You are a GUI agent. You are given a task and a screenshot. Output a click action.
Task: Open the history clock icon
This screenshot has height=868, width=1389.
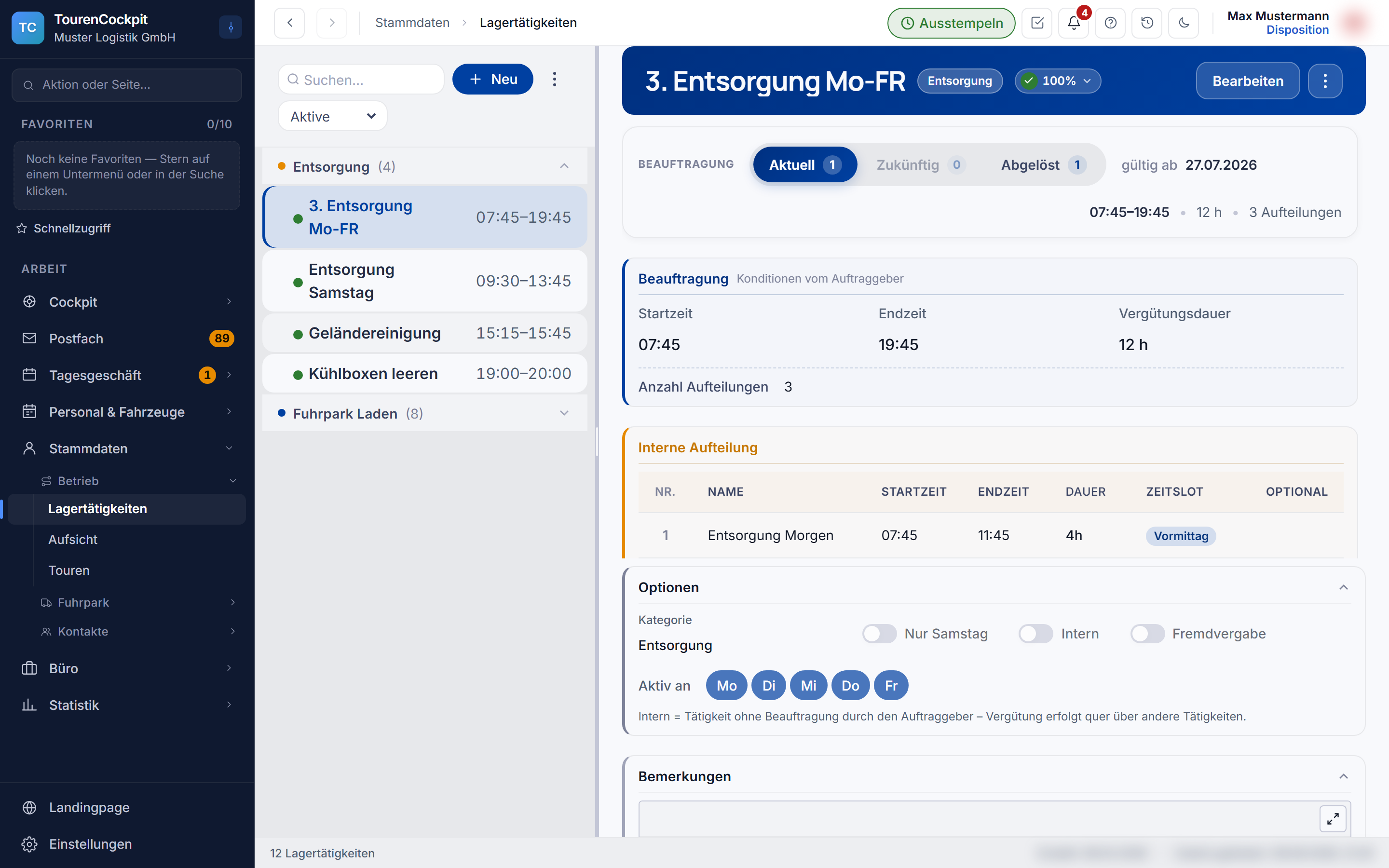pyautogui.click(x=1147, y=23)
